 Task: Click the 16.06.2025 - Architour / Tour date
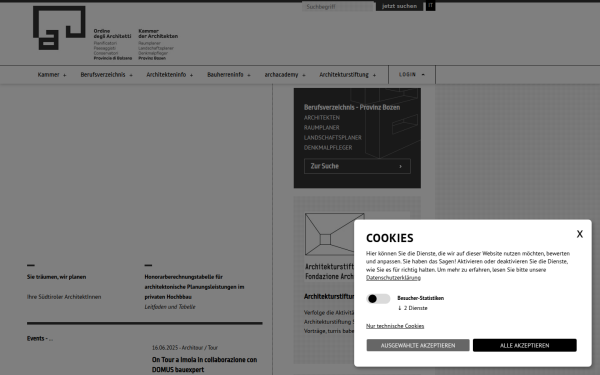point(184,347)
